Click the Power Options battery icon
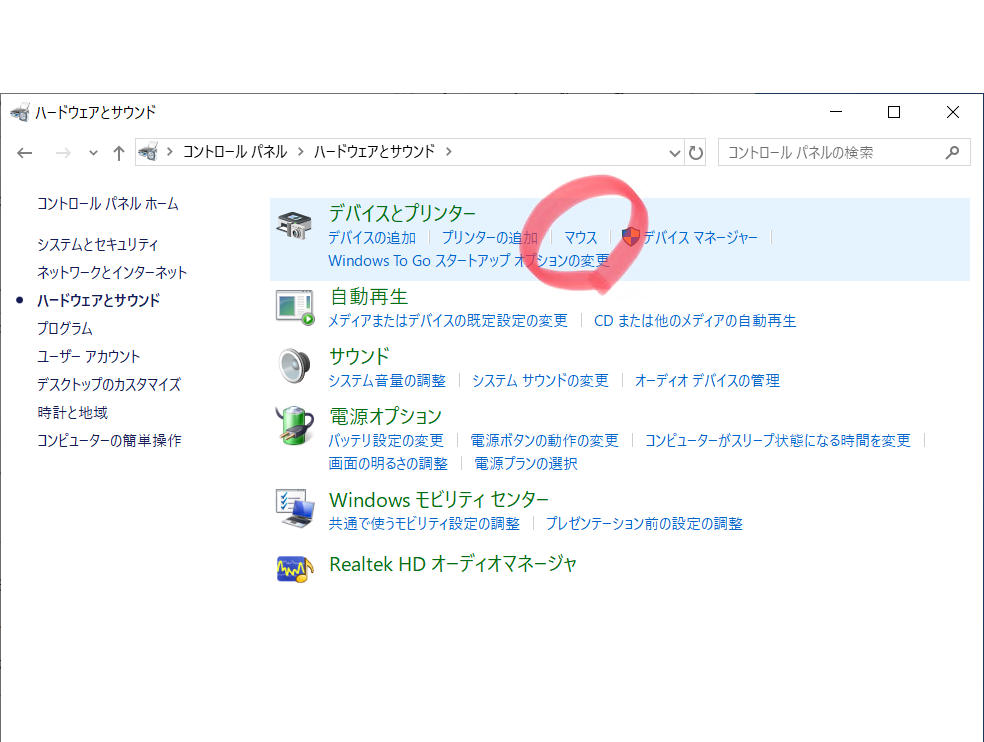 click(x=295, y=427)
